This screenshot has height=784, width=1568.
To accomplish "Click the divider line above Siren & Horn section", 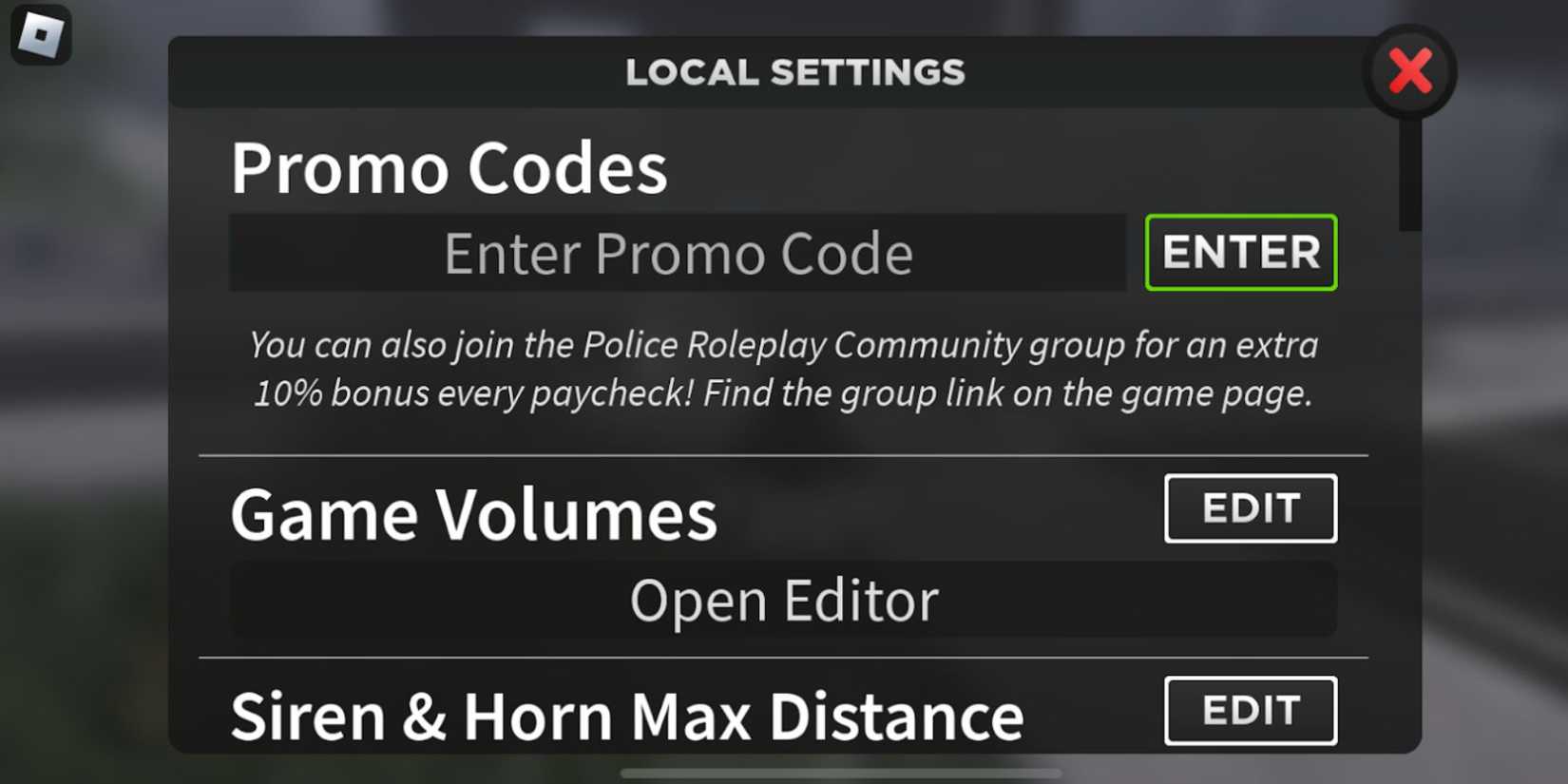I will [783, 657].
